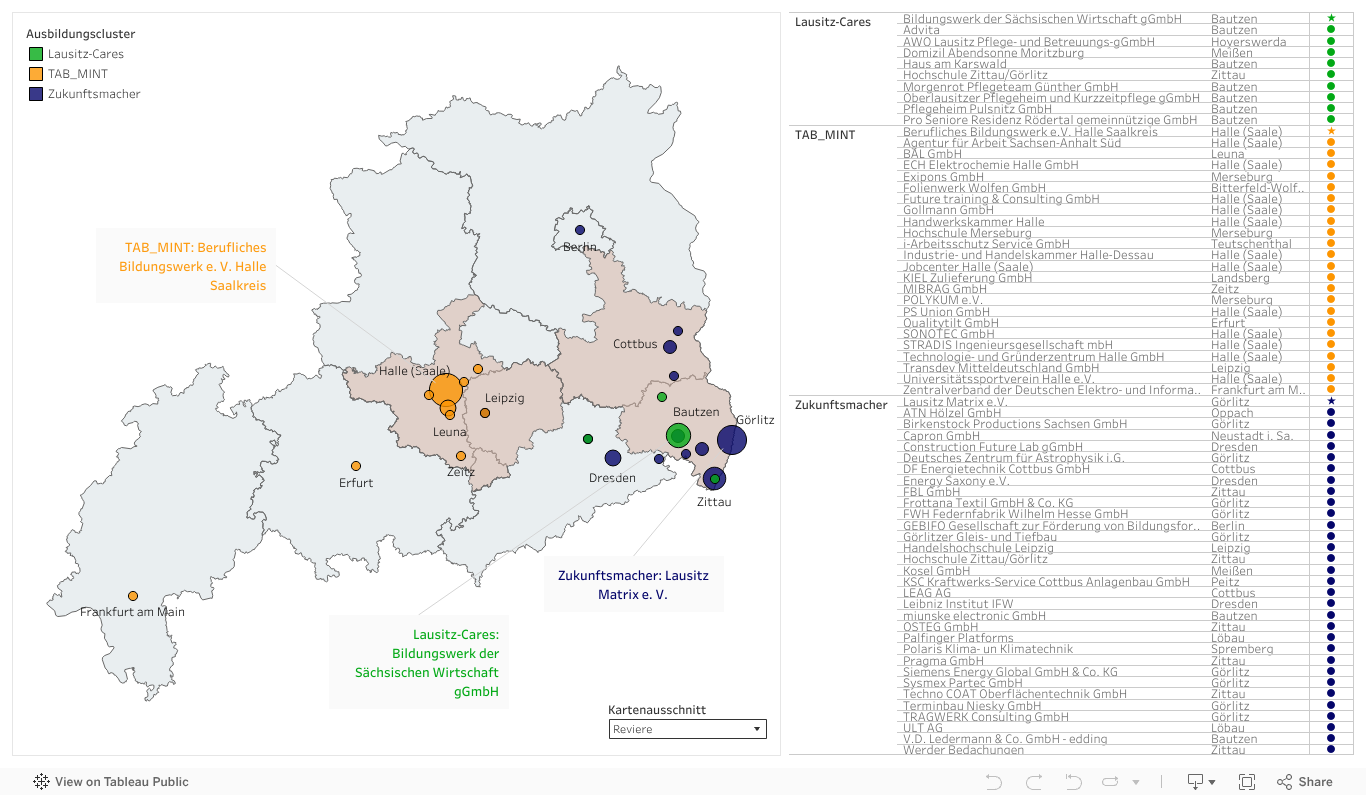1366x795 pixels.
Task: Select the large green circle under Bautzen
Action: pos(679,435)
